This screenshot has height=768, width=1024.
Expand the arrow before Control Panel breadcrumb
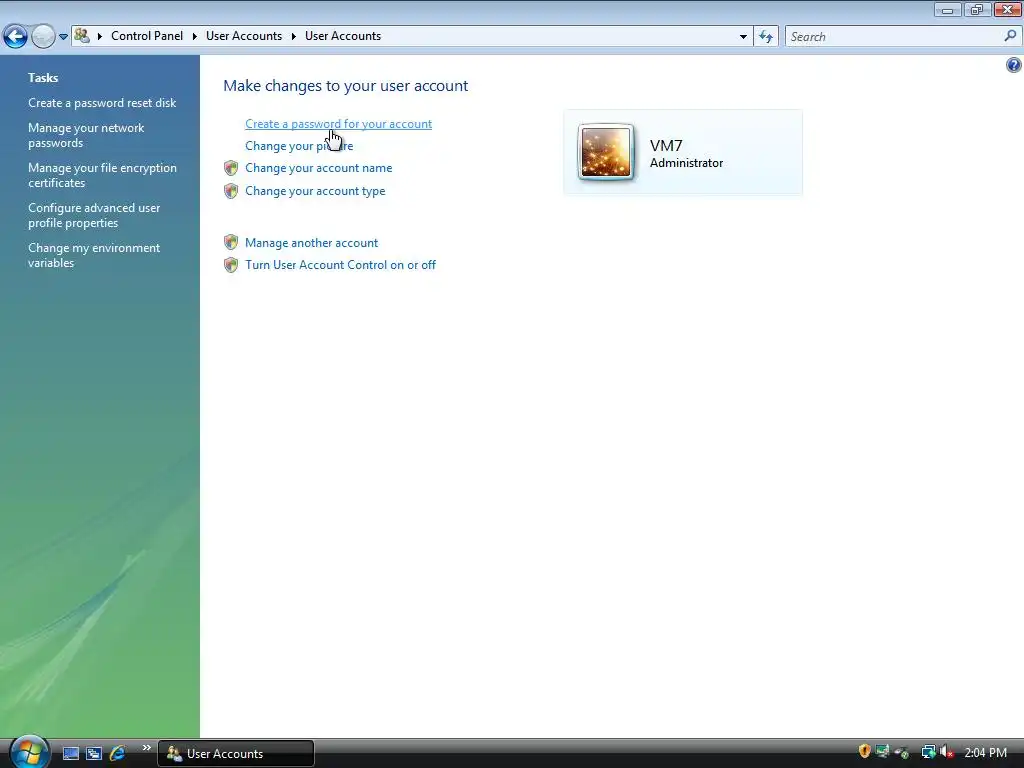coord(100,37)
